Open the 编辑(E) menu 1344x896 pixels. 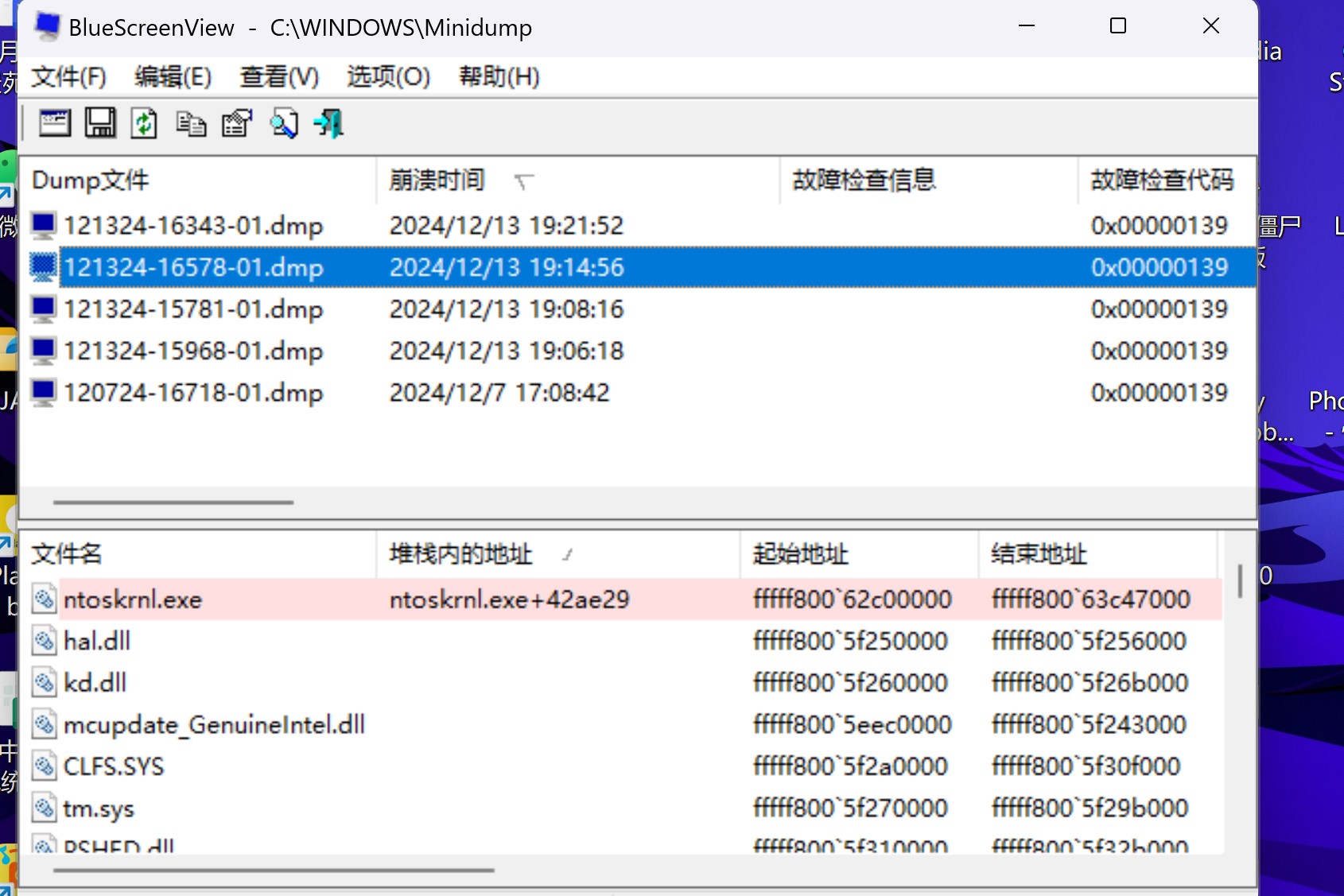click(173, 77)
